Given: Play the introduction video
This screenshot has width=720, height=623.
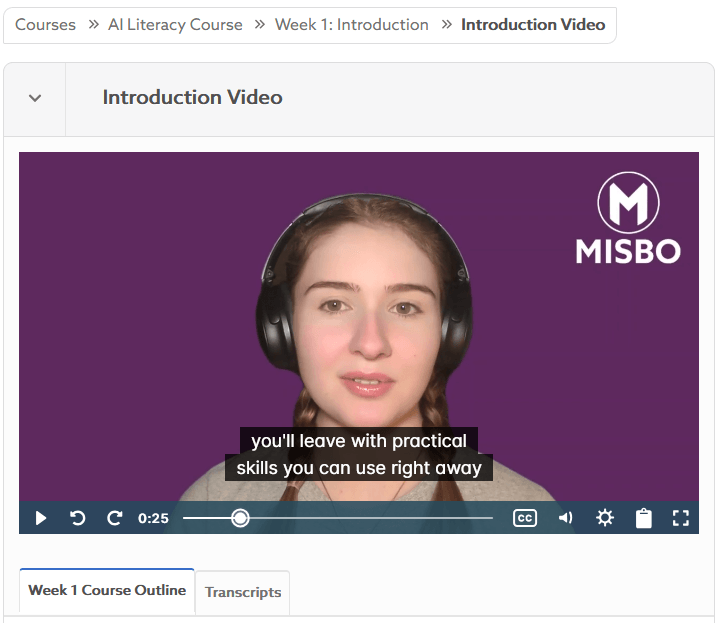Looking at the screenshot, I should [x=41, y=518].
